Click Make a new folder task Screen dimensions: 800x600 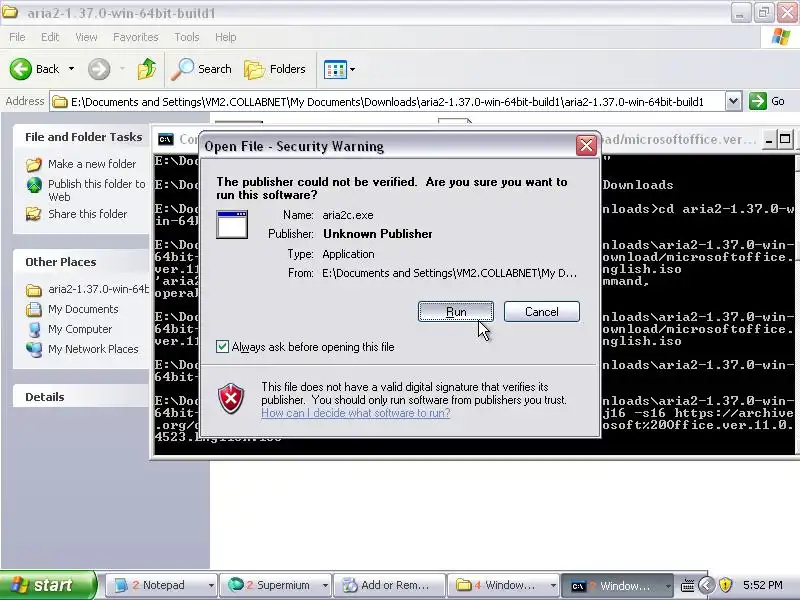coord(92,164)
